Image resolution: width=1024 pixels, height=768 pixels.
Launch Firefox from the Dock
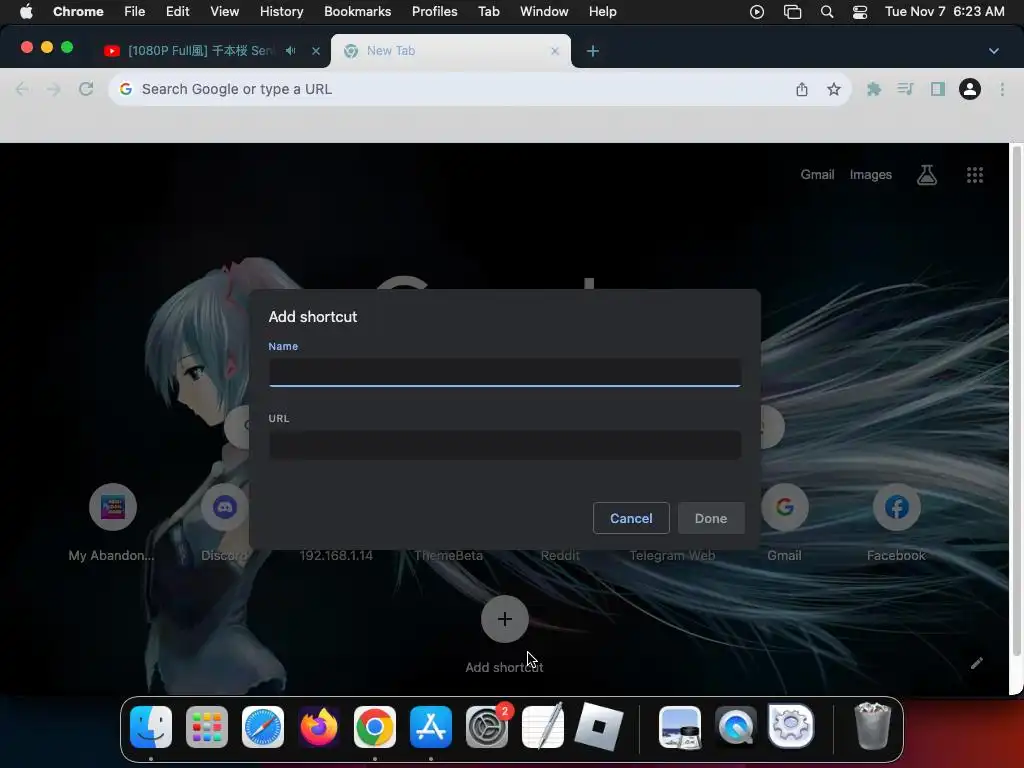[x=319, y=727]
